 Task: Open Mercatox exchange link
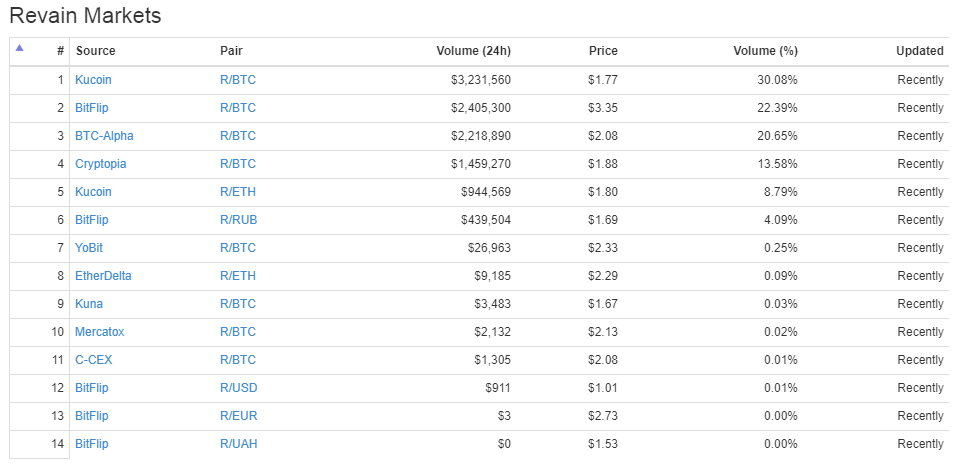tap(99, 332)
